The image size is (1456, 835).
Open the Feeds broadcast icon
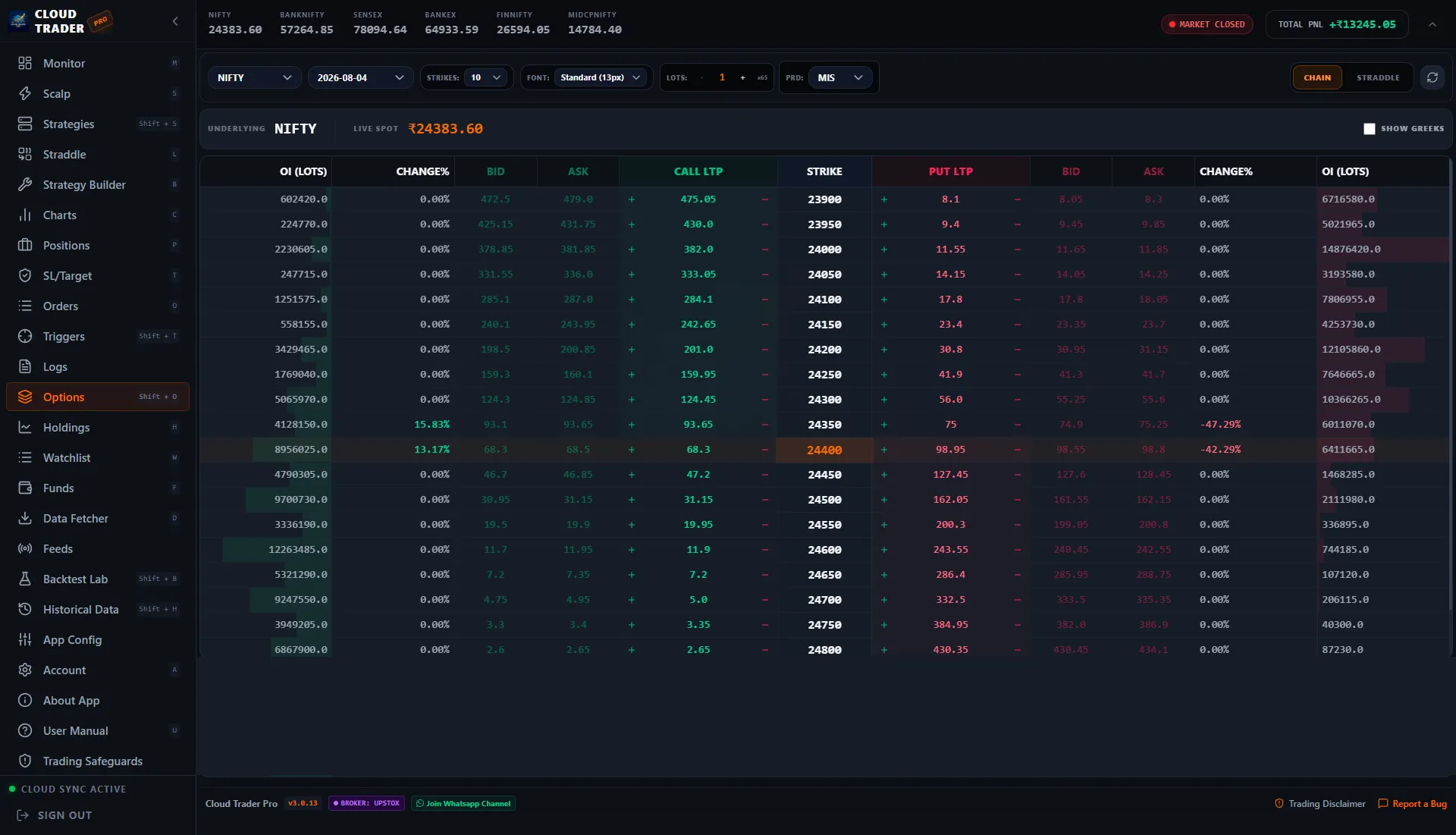pos(25,548)
